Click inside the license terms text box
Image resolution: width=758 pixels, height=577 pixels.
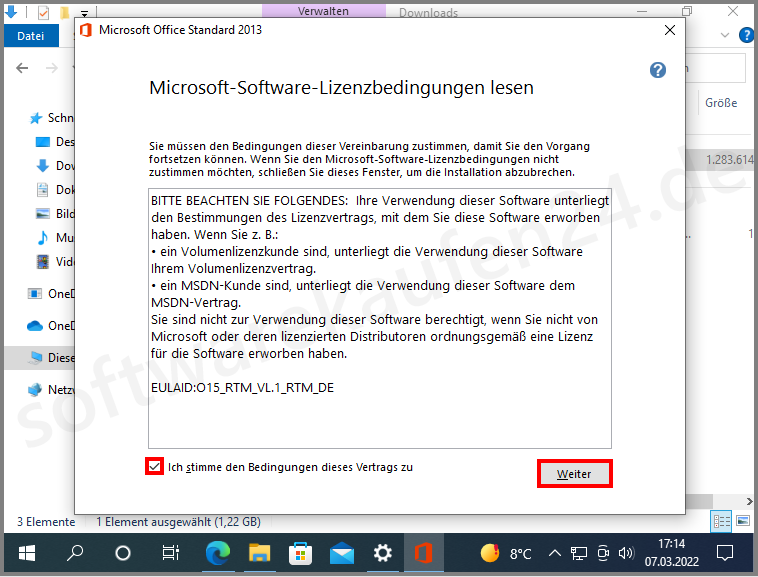[x=379, y=318]
